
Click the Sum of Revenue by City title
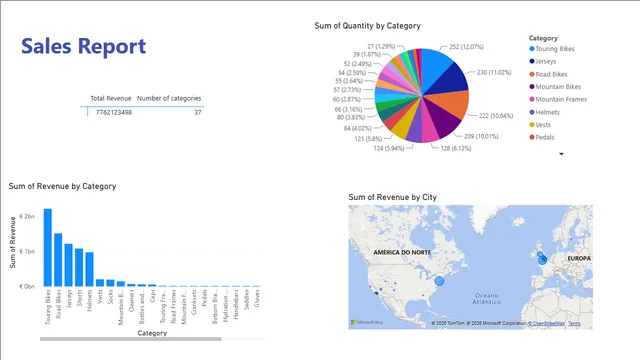pos(393,197)
